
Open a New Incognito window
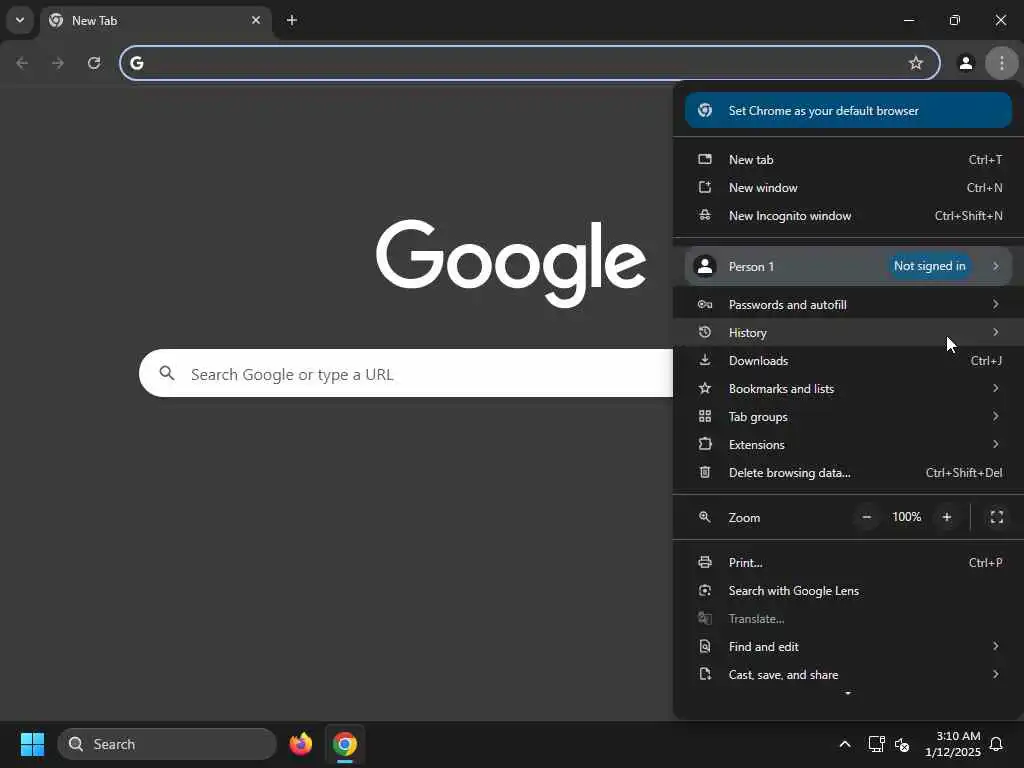(x=848, y=216)
